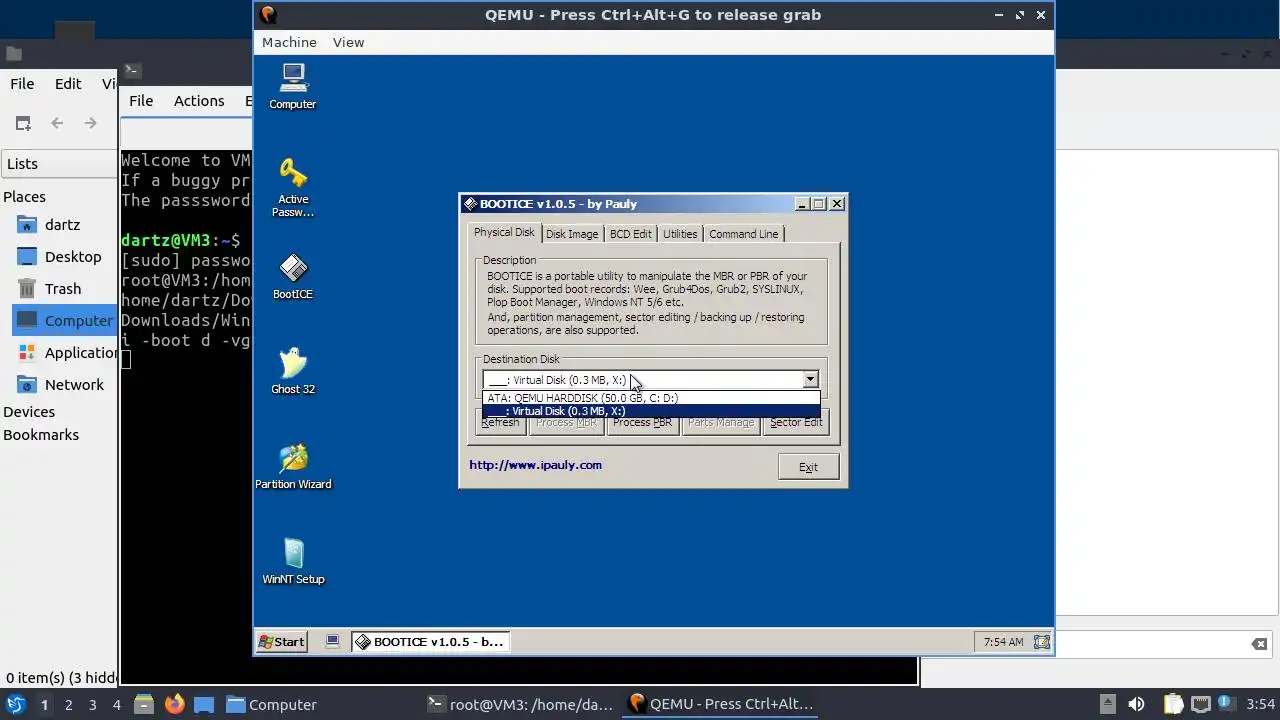Click the Exit button in BOOTICE
The image size is (1280, 720).
tap(808, 467)
